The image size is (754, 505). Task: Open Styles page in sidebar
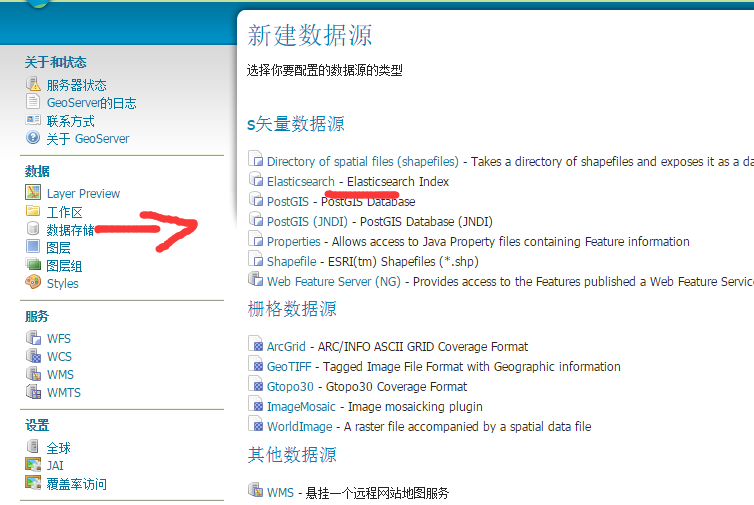coord(63,284)
